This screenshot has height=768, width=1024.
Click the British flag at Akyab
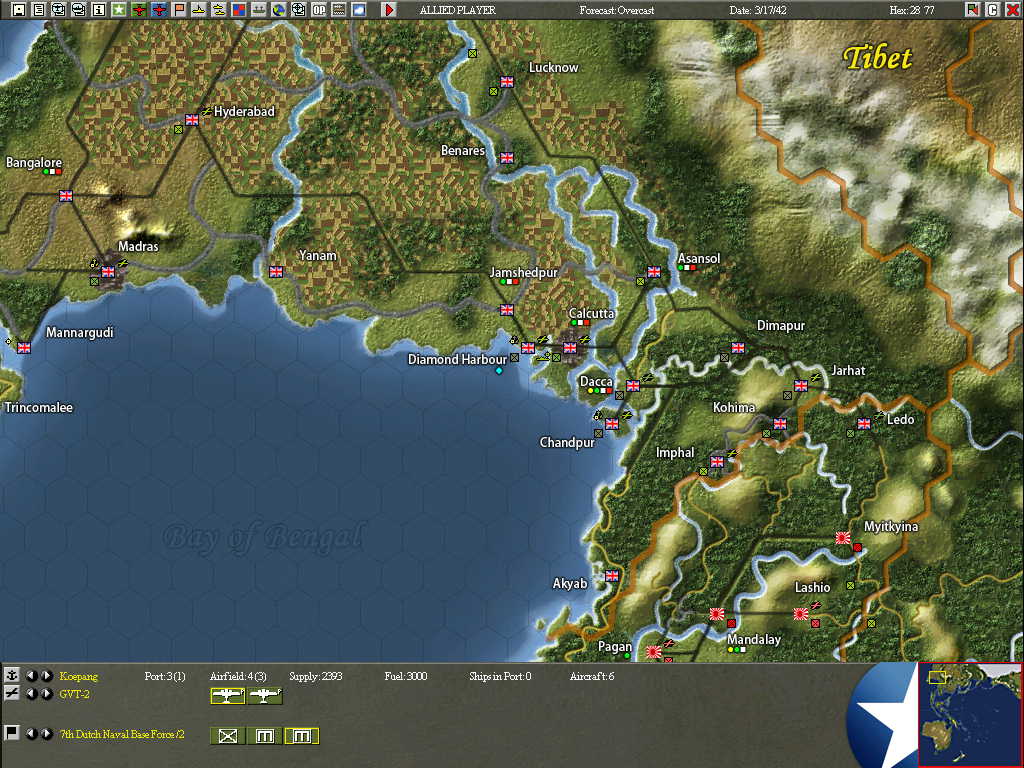pyautogui.click(x=612, y=575)
